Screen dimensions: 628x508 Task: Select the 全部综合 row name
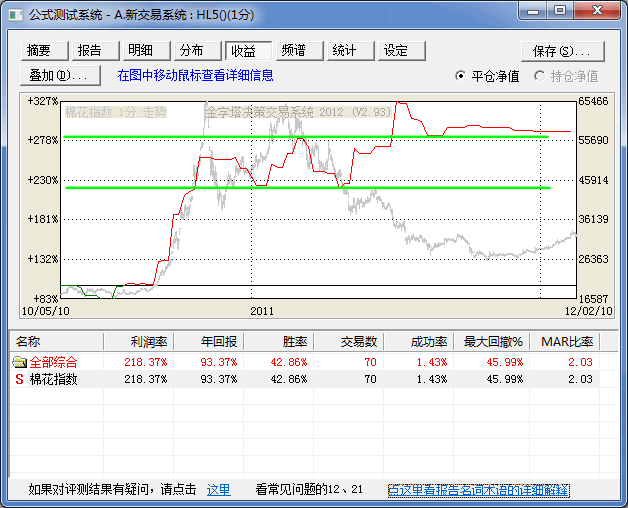(x=53, y=362)
